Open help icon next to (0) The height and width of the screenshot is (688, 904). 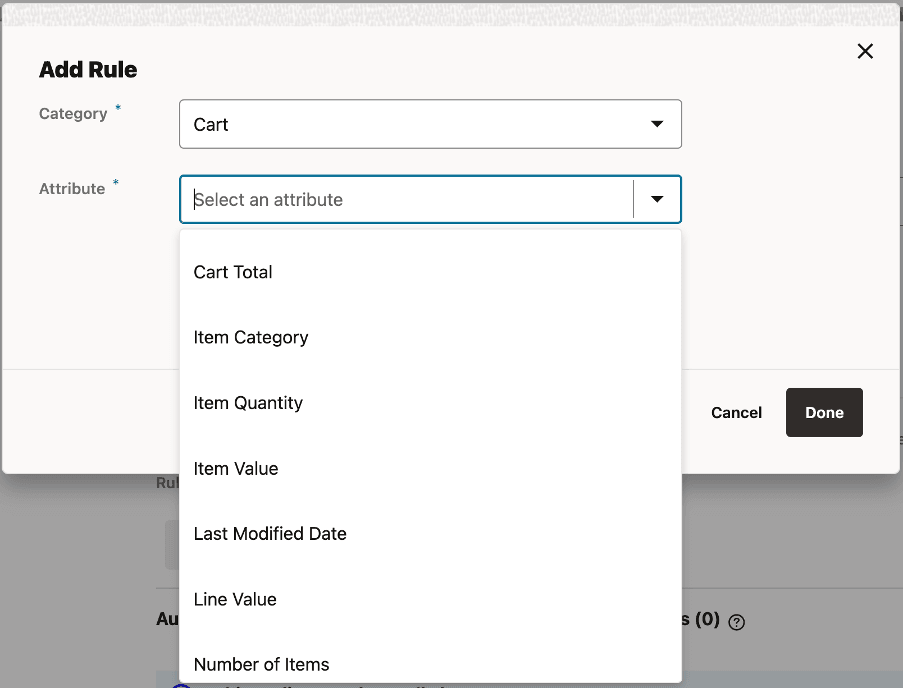click(736, 622)
